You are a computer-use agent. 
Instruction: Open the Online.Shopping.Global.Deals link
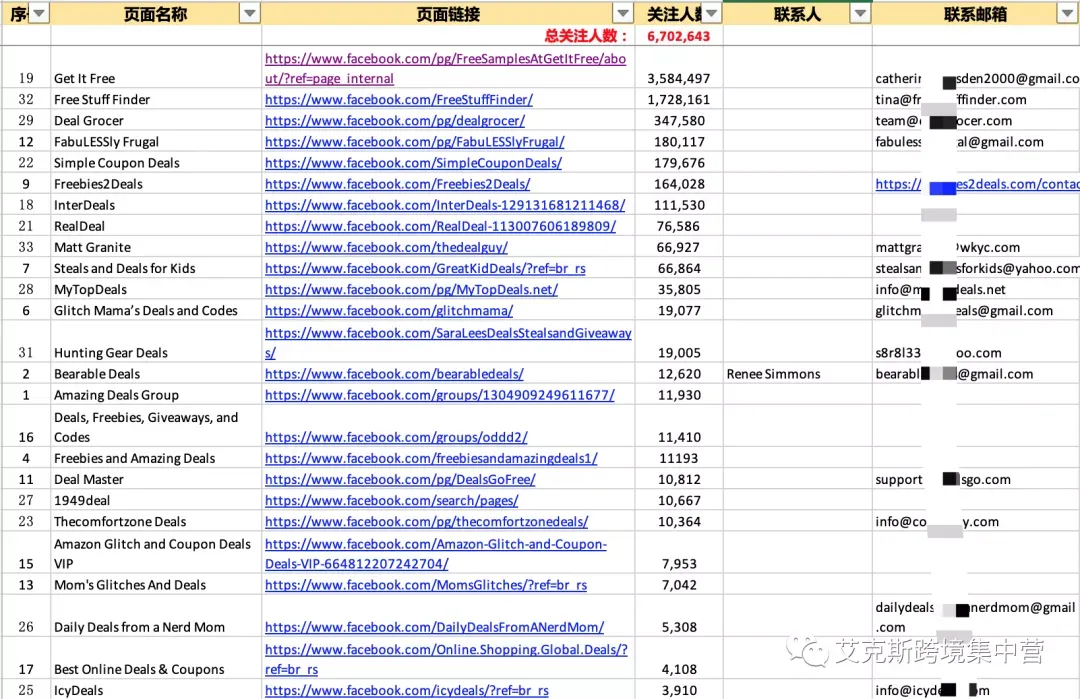[x=446, y=659]
